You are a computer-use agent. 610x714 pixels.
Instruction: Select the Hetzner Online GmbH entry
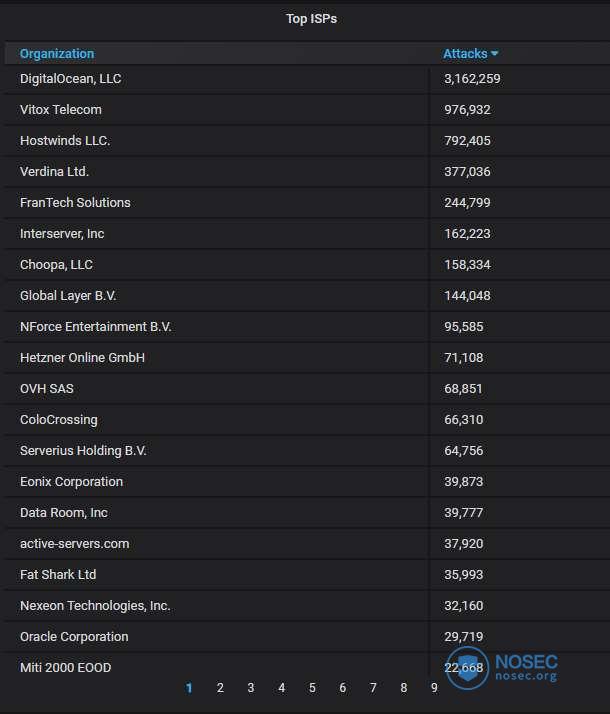pyautogui.click(x=307, y=358)
